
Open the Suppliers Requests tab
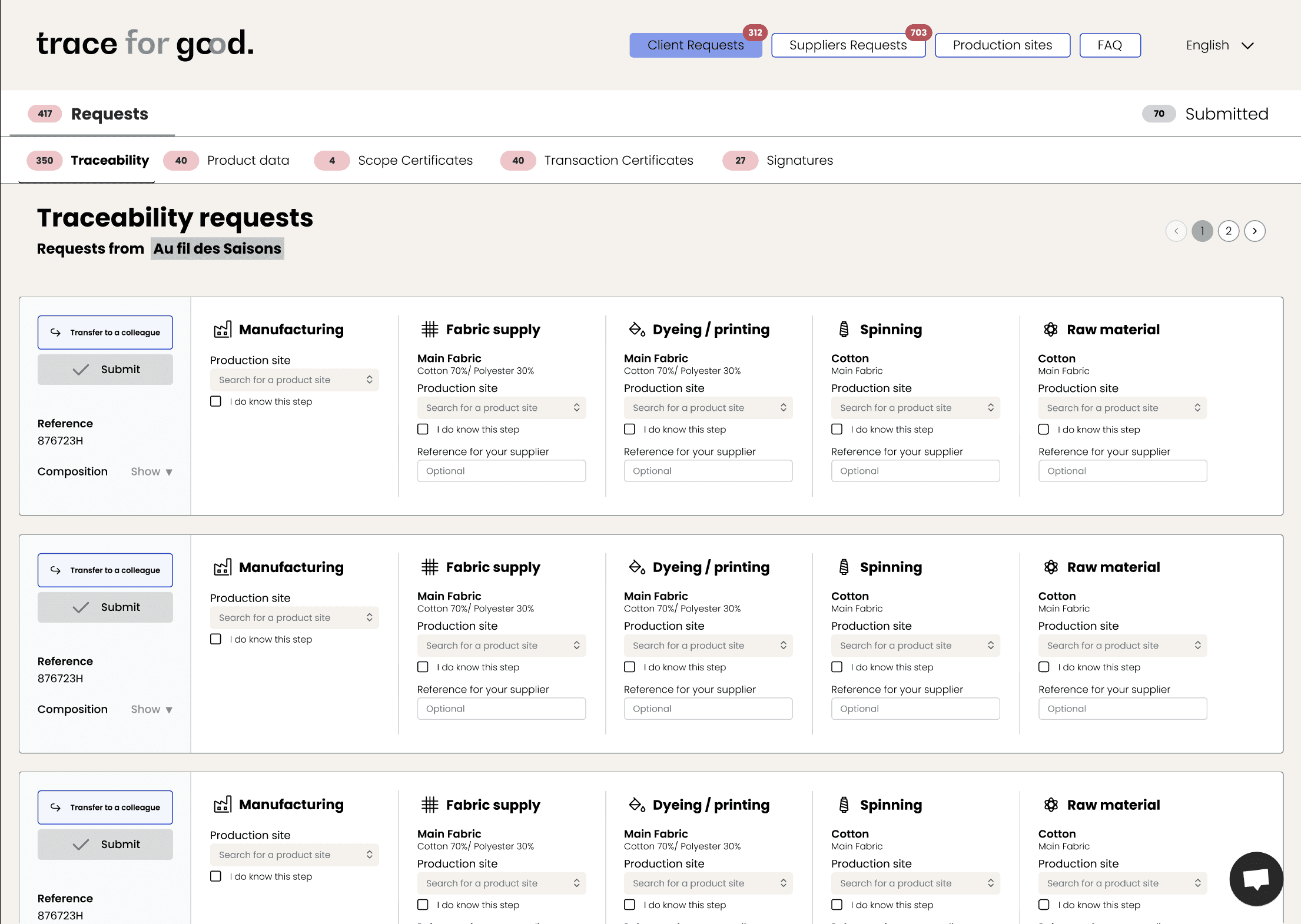point(848,45)
